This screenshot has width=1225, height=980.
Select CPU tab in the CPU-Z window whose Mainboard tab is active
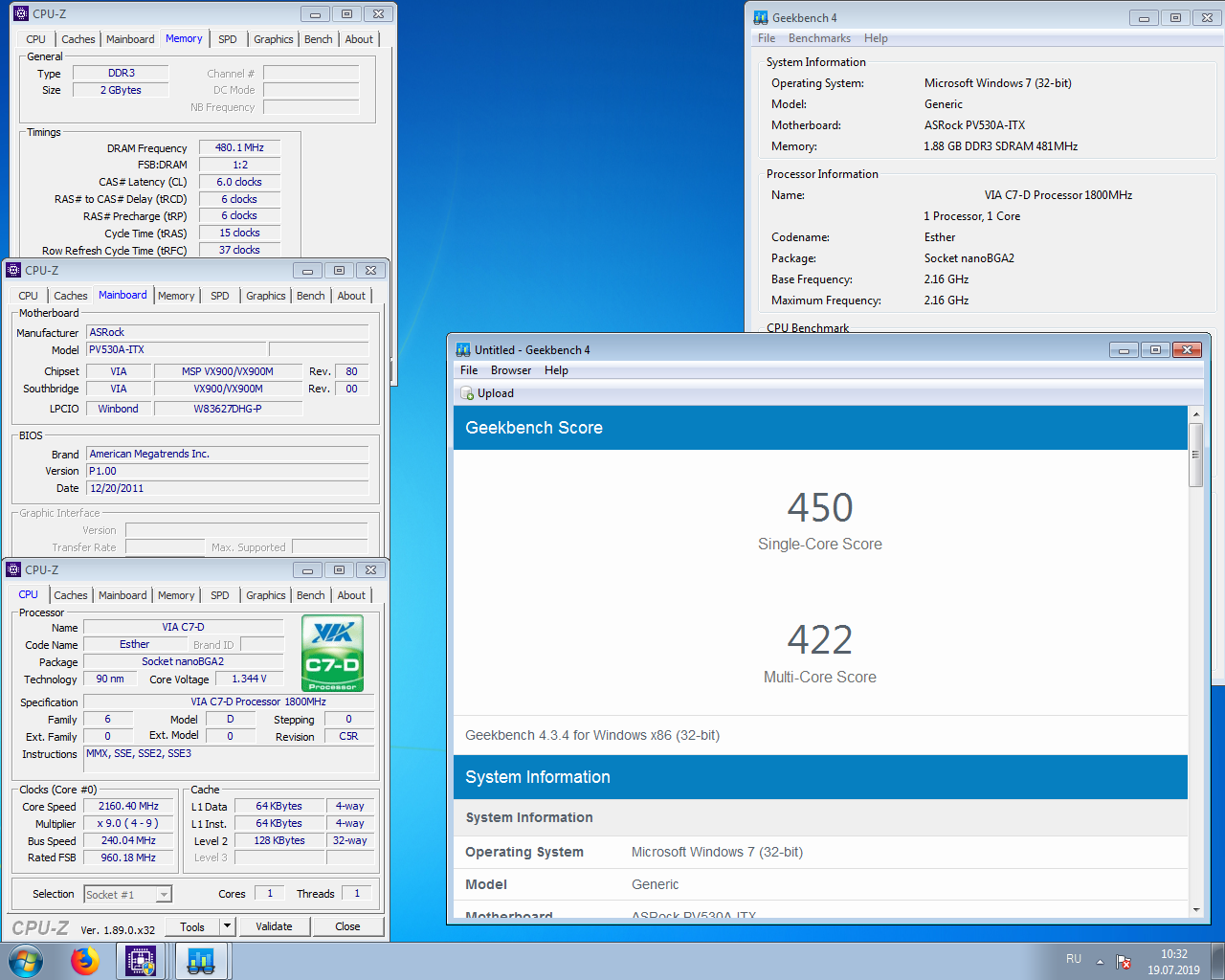(29, 296)
